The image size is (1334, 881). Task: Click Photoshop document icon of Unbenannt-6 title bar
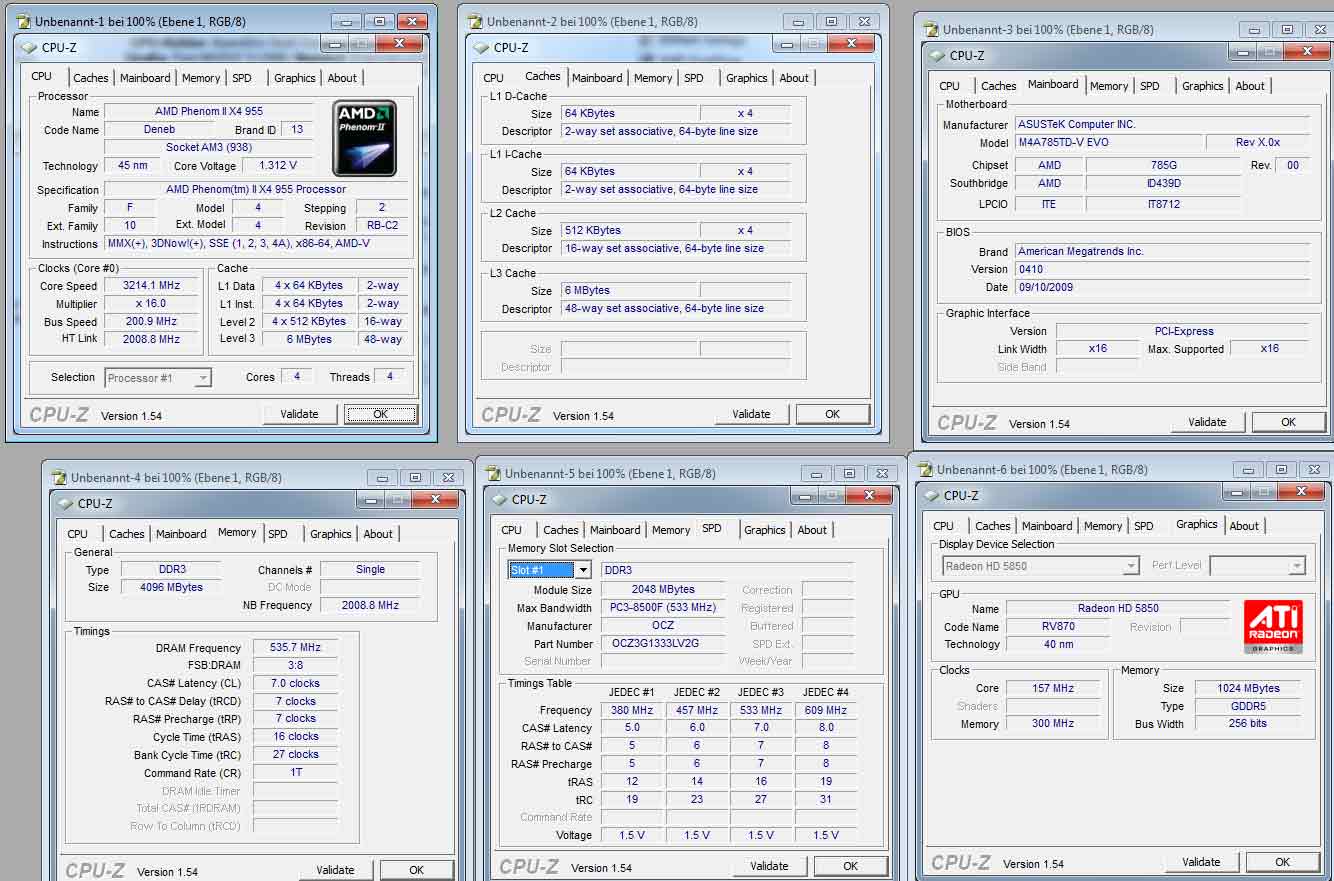[x=925, y=469]
